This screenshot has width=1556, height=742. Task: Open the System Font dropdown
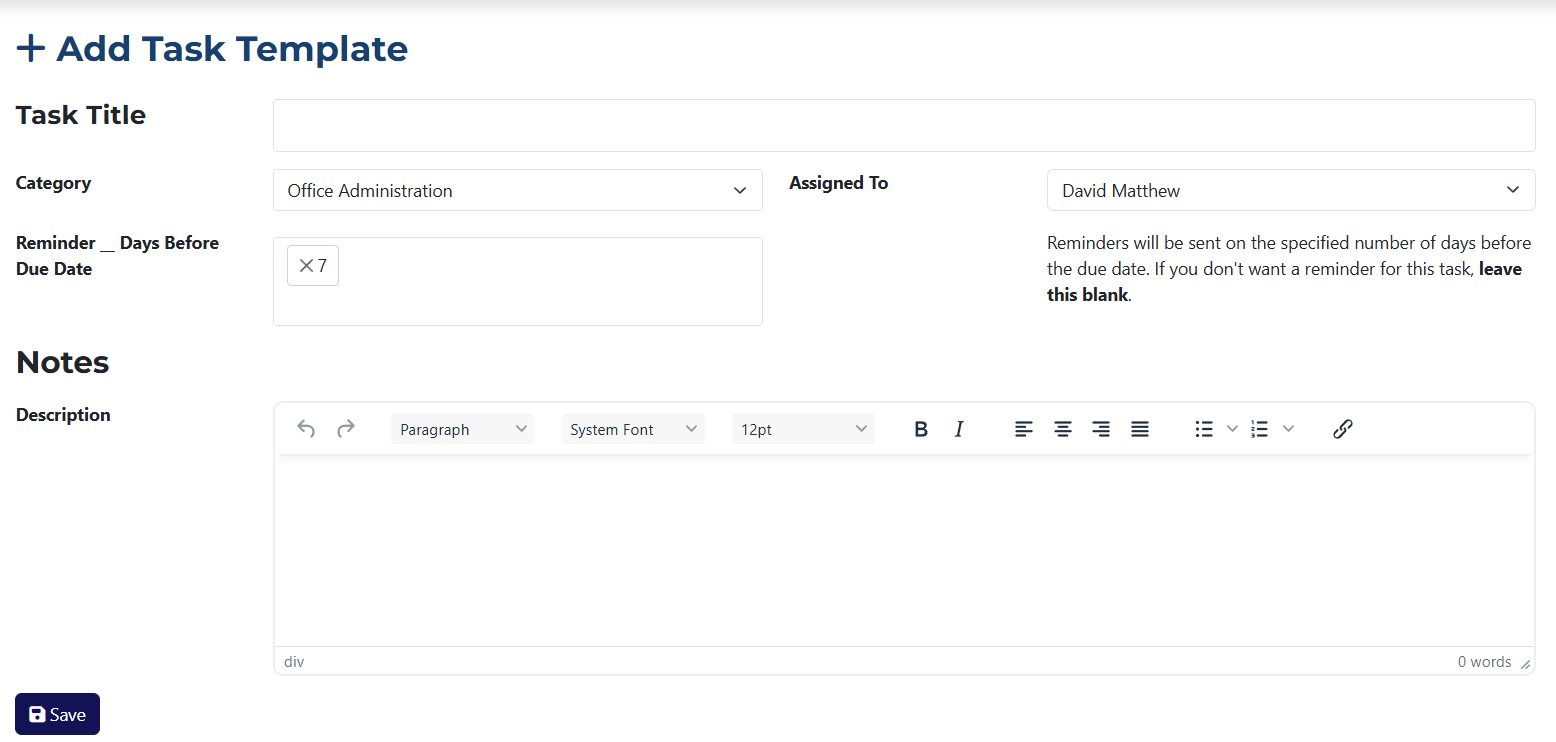(x=633, y=429)
